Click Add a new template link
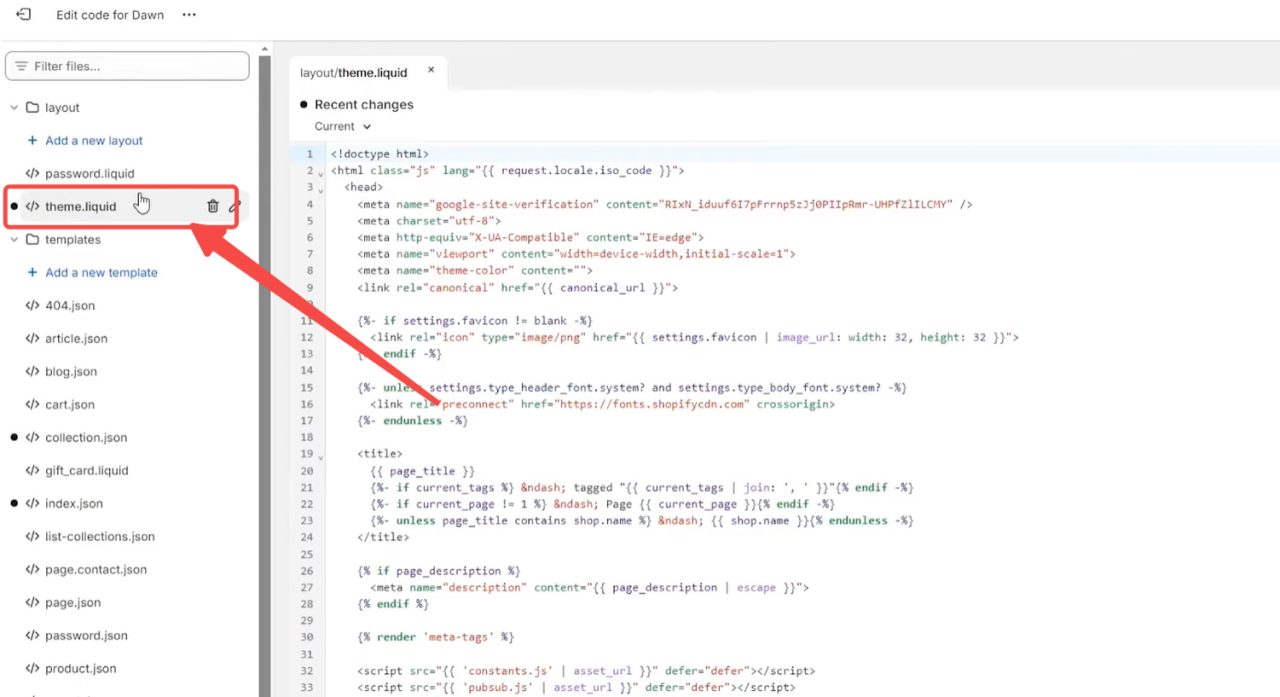 coord(101,272)
